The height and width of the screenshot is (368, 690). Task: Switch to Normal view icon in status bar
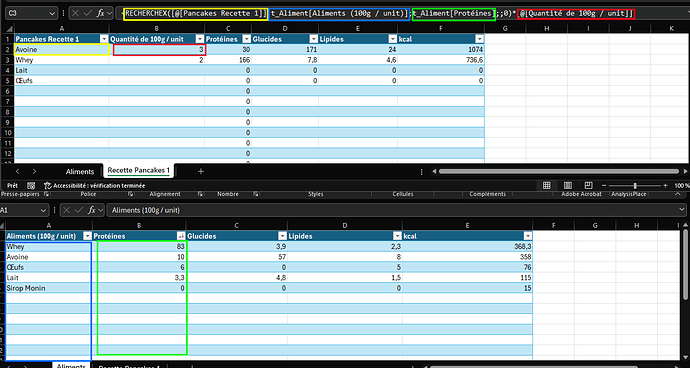coord(547,186)
